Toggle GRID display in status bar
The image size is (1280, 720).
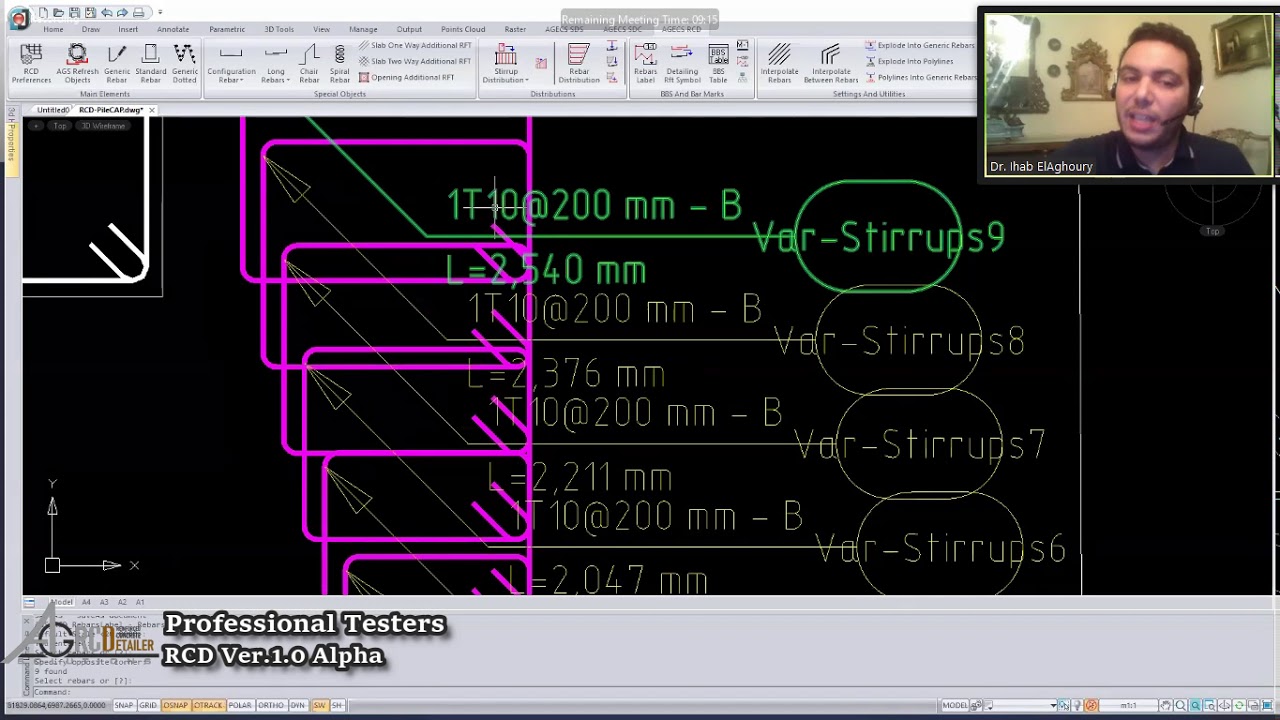[148, 706]
